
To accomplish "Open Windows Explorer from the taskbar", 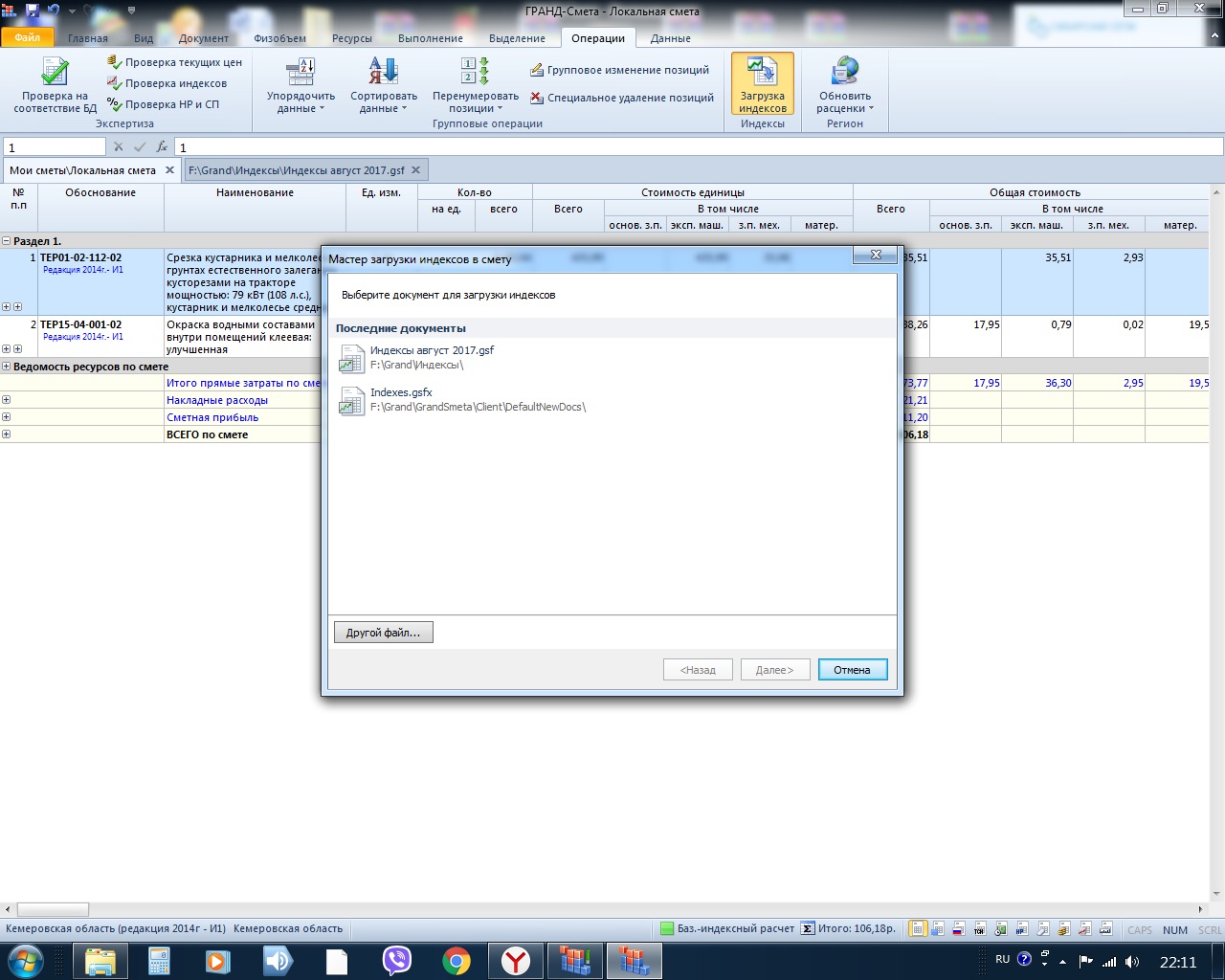I will point(100,960).
